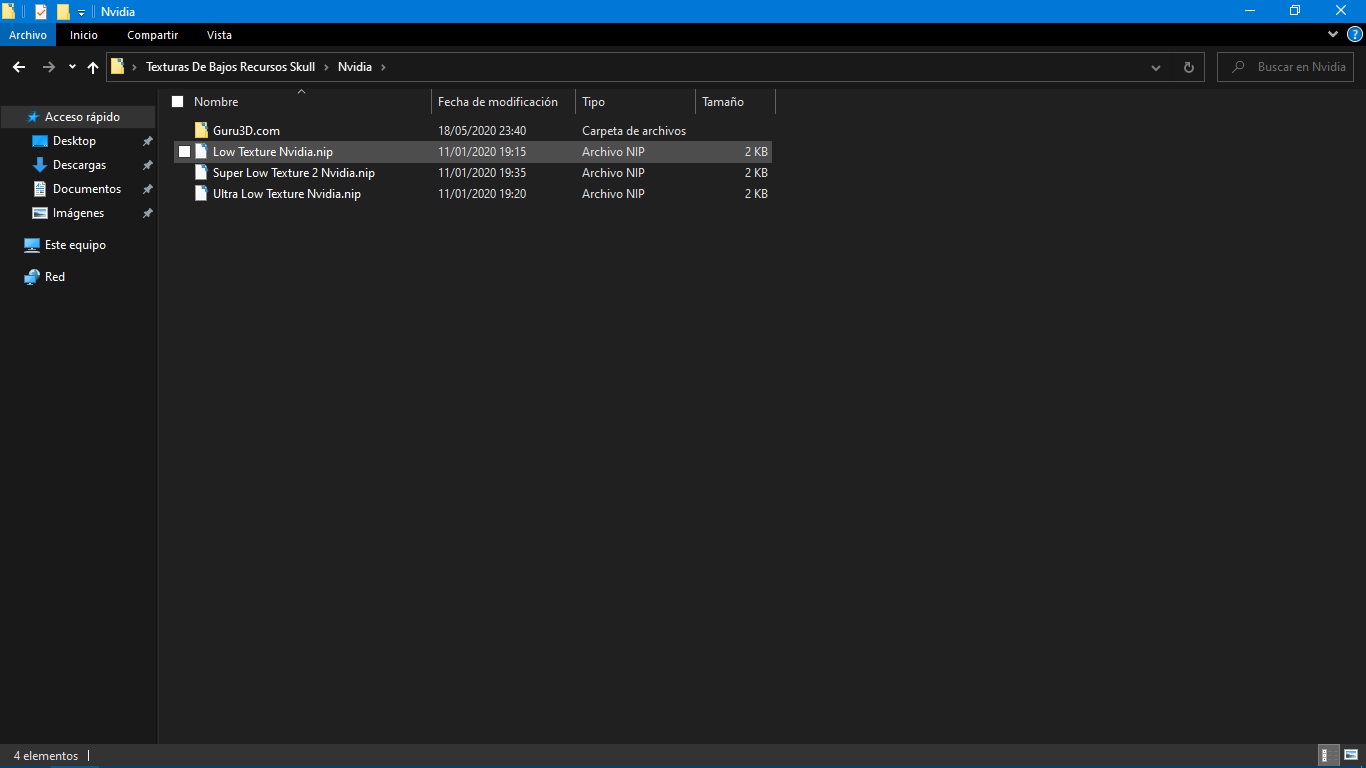Click the 4 elementos status text
Screen dimensions: 1366x768
pyautogui.click(x=46, y=756)
